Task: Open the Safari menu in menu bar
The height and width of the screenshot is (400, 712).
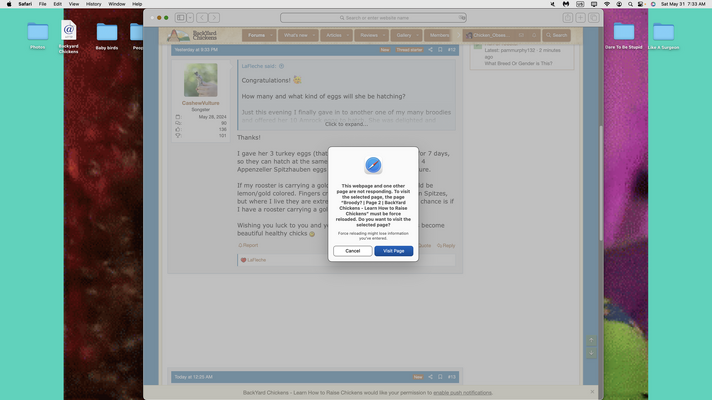Action: pyautogui.click(x=25, y=4)
